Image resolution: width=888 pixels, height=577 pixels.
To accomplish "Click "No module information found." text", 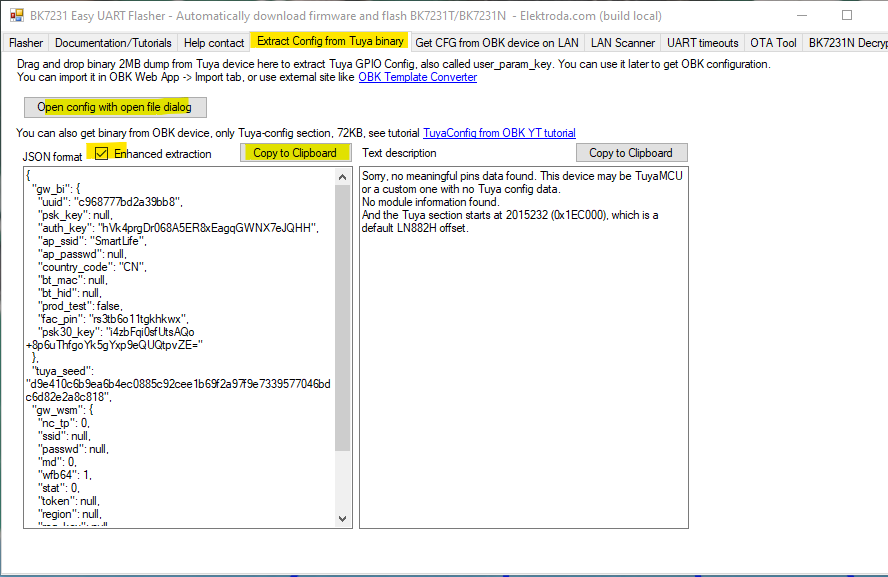I will click(x=430, y=202).
